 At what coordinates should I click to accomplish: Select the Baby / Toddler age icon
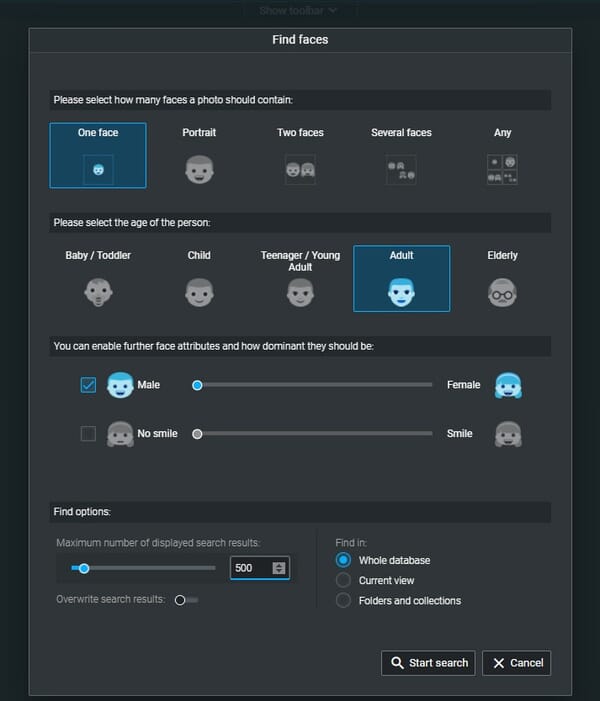pyautogui.click(x=98, y=292)
